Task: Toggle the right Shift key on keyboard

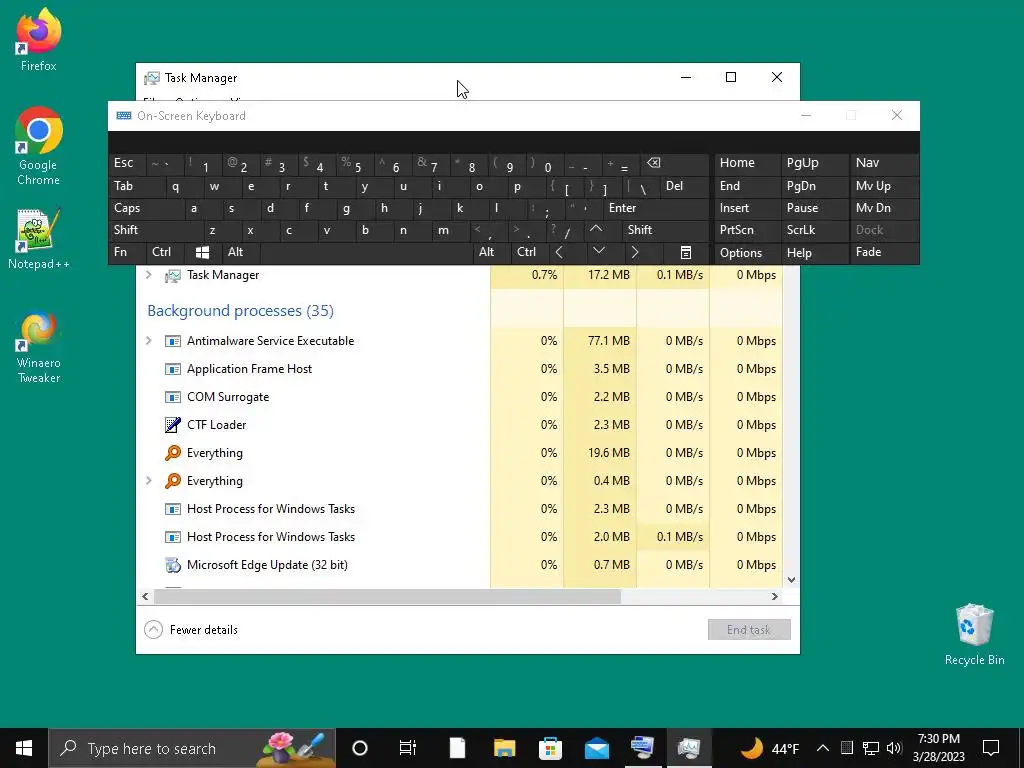Action: (666, 230)
